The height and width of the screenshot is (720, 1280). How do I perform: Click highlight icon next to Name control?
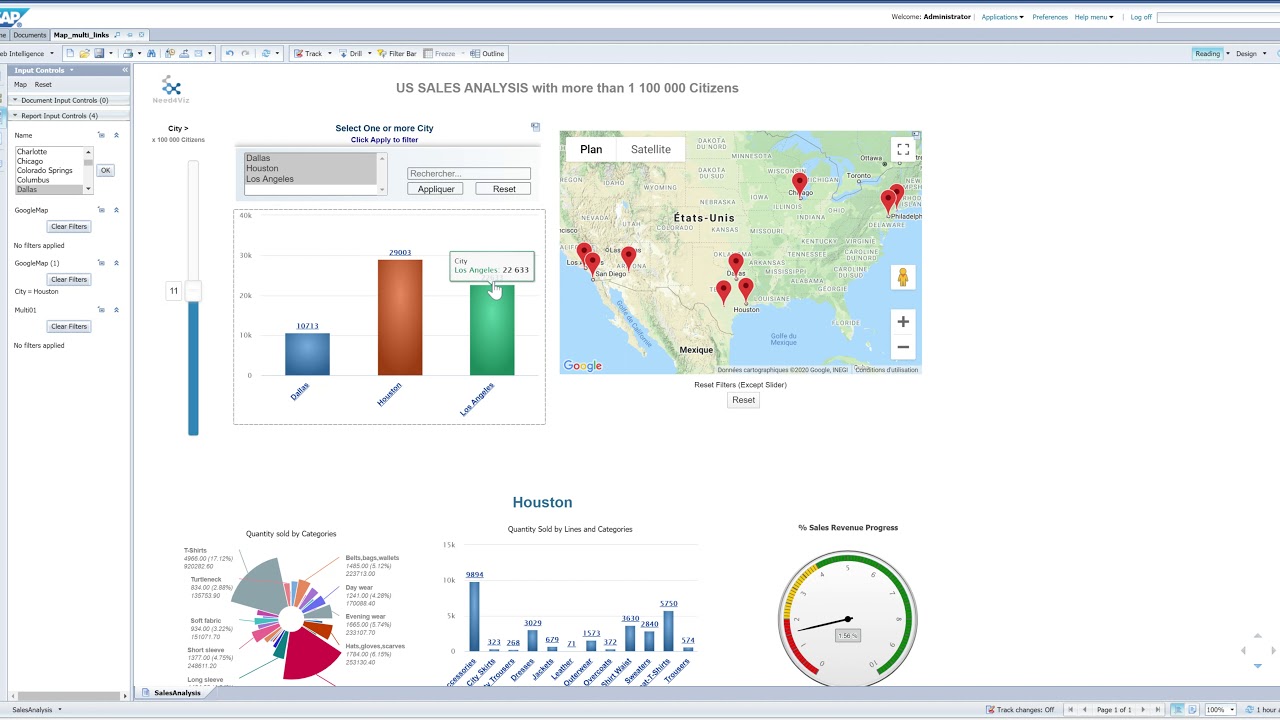(x=101, y=135)
